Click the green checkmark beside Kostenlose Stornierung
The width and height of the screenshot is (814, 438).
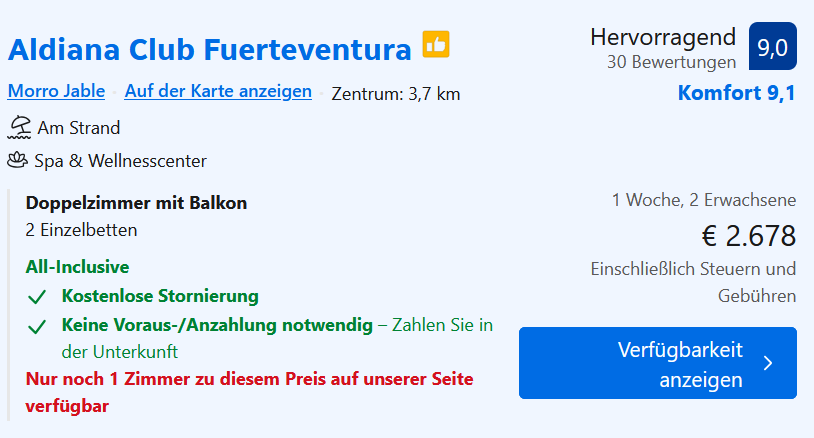click(x=38, y=296)
